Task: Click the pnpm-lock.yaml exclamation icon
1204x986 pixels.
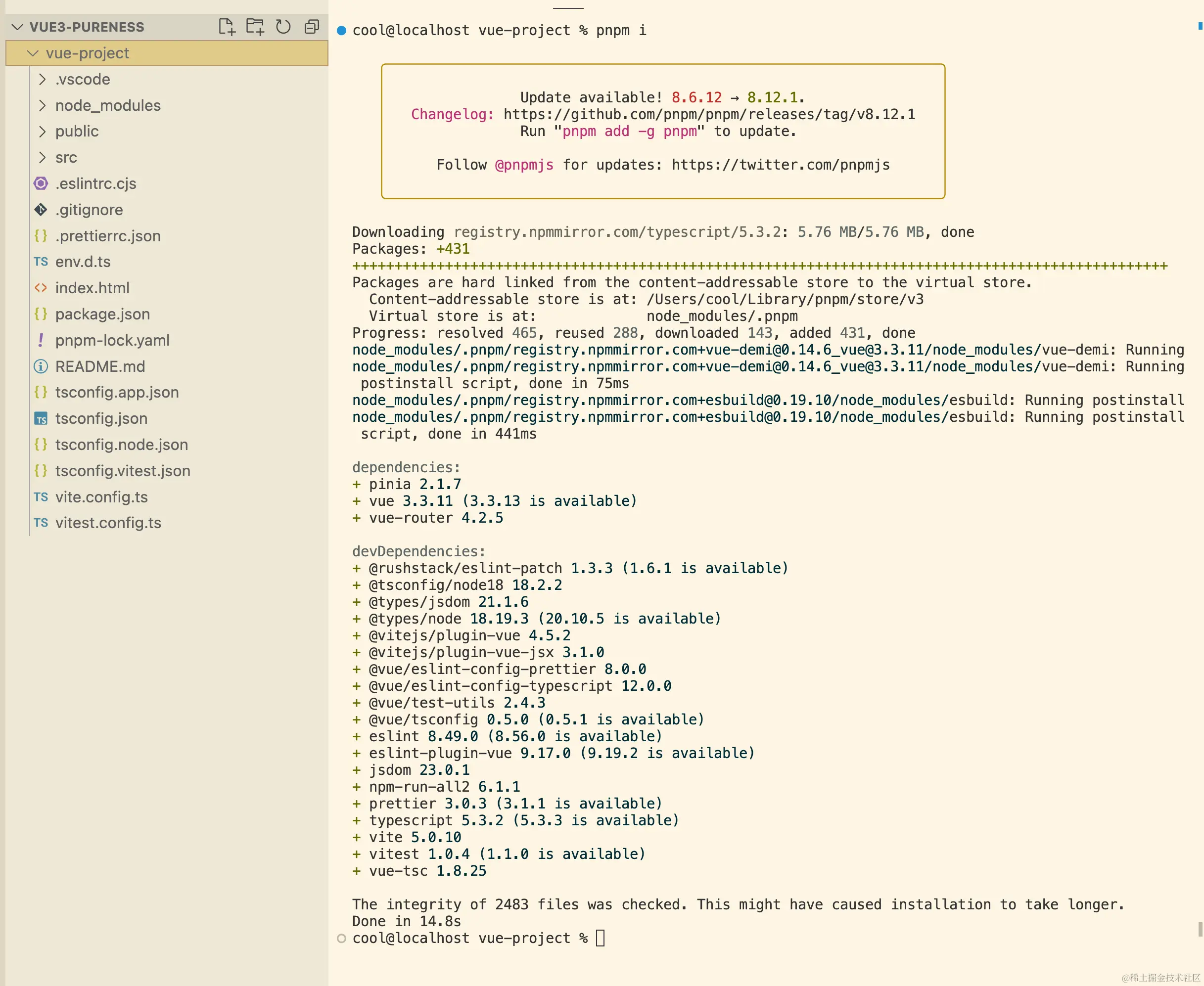Action: [41, 340]
